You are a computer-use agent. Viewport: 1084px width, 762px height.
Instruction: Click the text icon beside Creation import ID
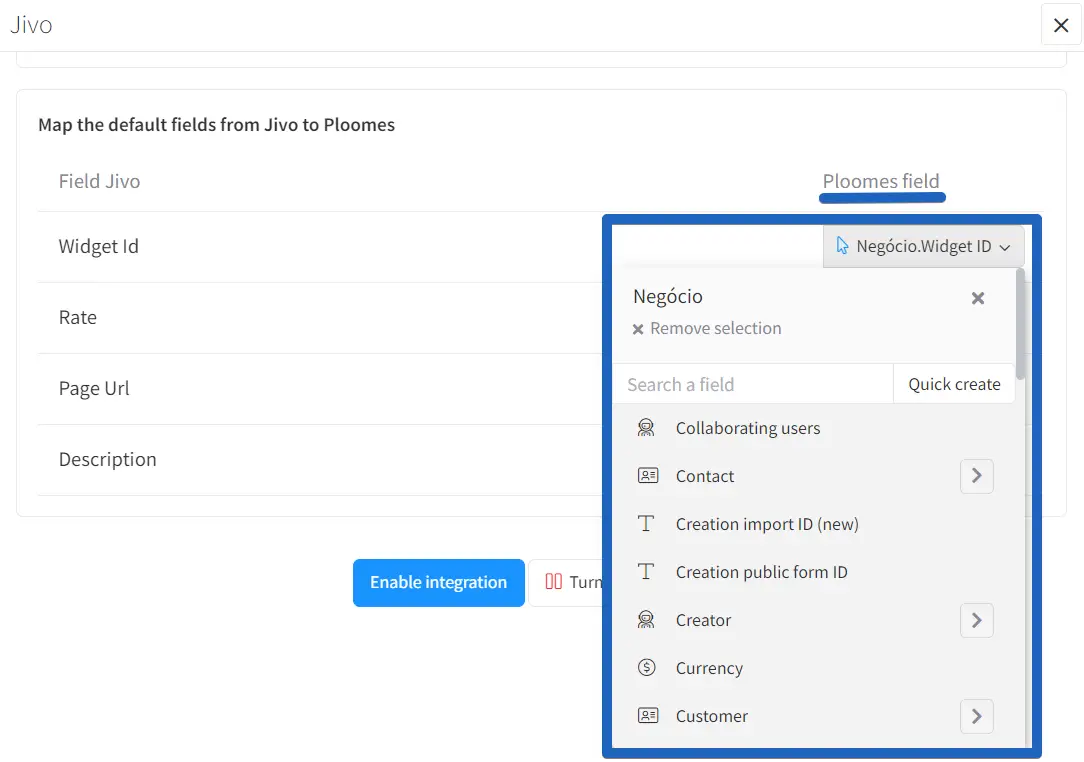pyautogui.click(x=646, y=524)
